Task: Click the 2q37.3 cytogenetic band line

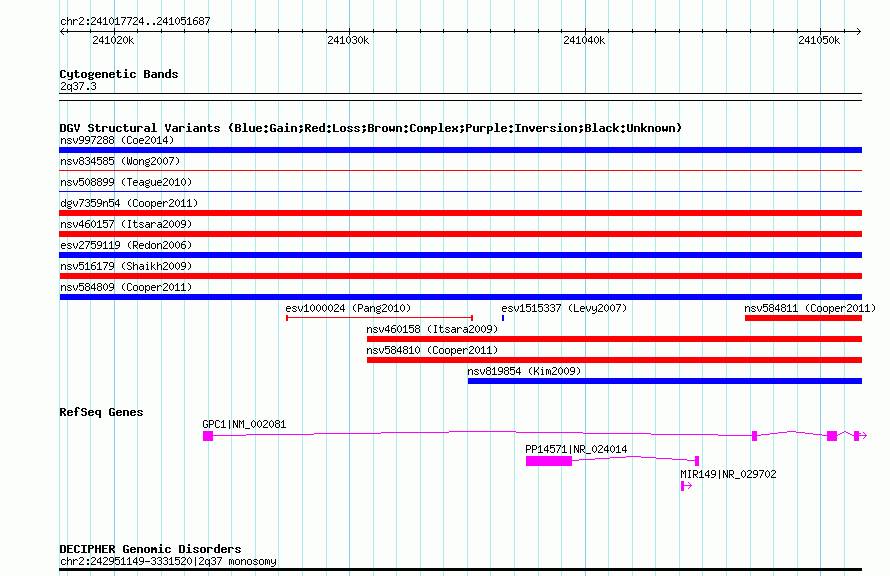Action: click(460, 97)
